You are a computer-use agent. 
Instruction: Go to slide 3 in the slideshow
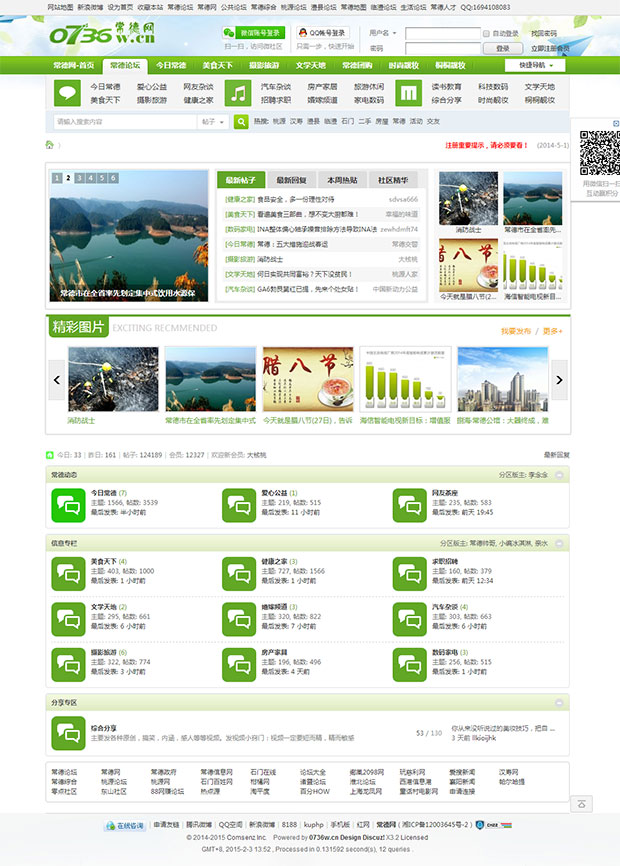[x=79, y=178]
